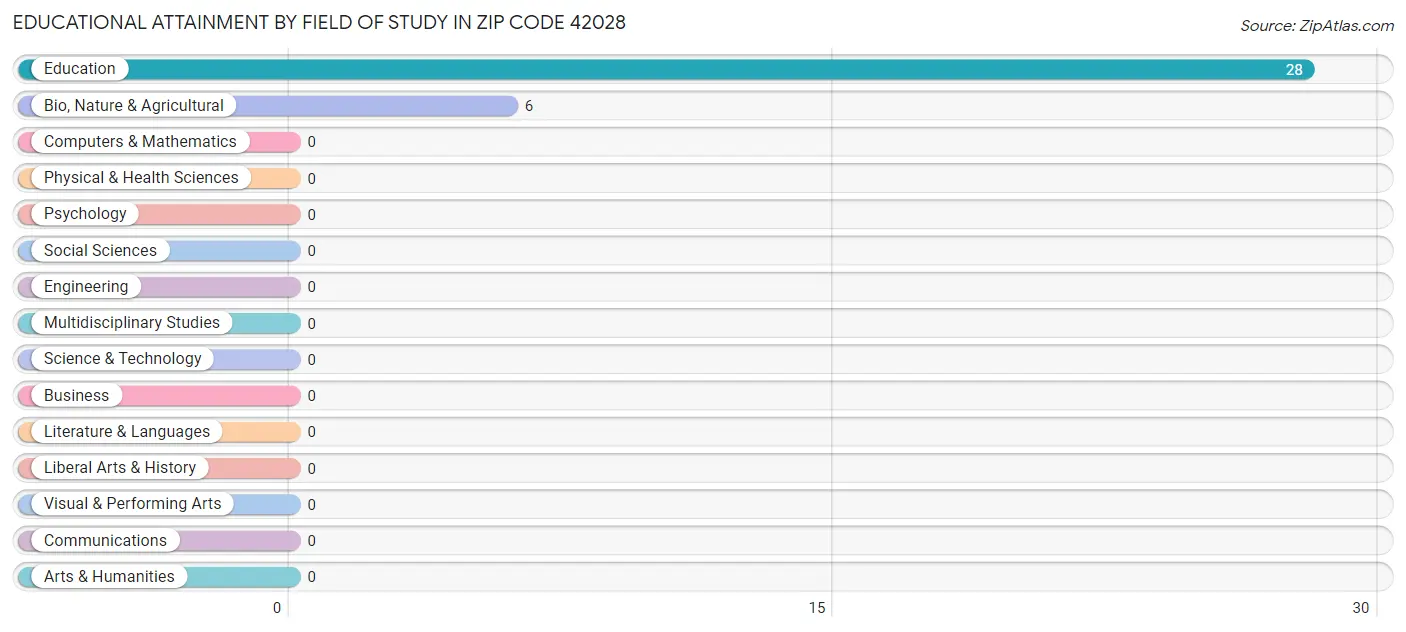This screenshot has width=1406, height=632.
Task: Click the value 6 beside Bio bar
Action: point(529,106)
